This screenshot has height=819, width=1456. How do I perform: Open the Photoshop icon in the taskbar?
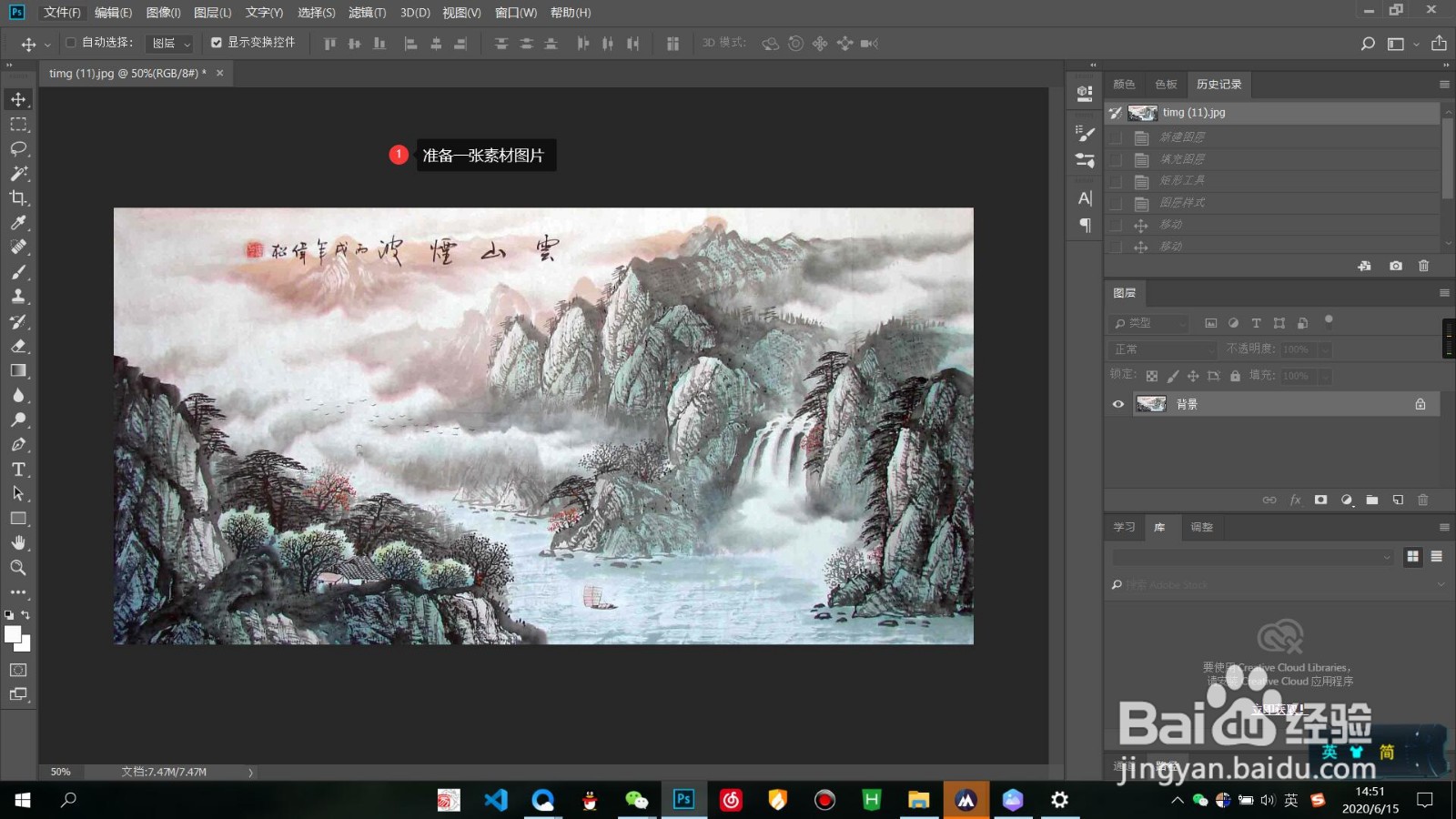tap(682, 800)
